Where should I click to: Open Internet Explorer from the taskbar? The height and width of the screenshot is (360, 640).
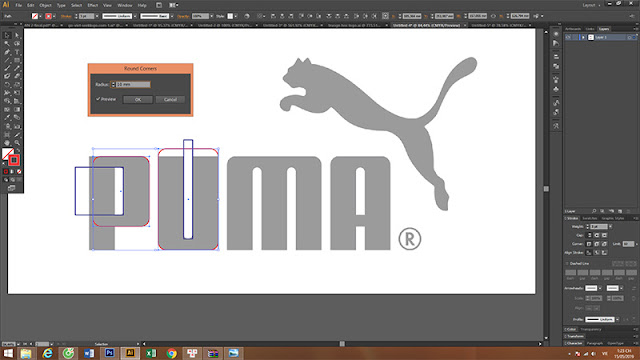coord(47,353)
